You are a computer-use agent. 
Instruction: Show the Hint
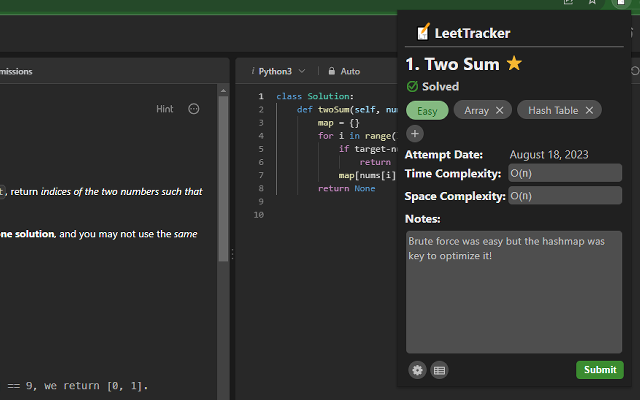tap(164, 109)
